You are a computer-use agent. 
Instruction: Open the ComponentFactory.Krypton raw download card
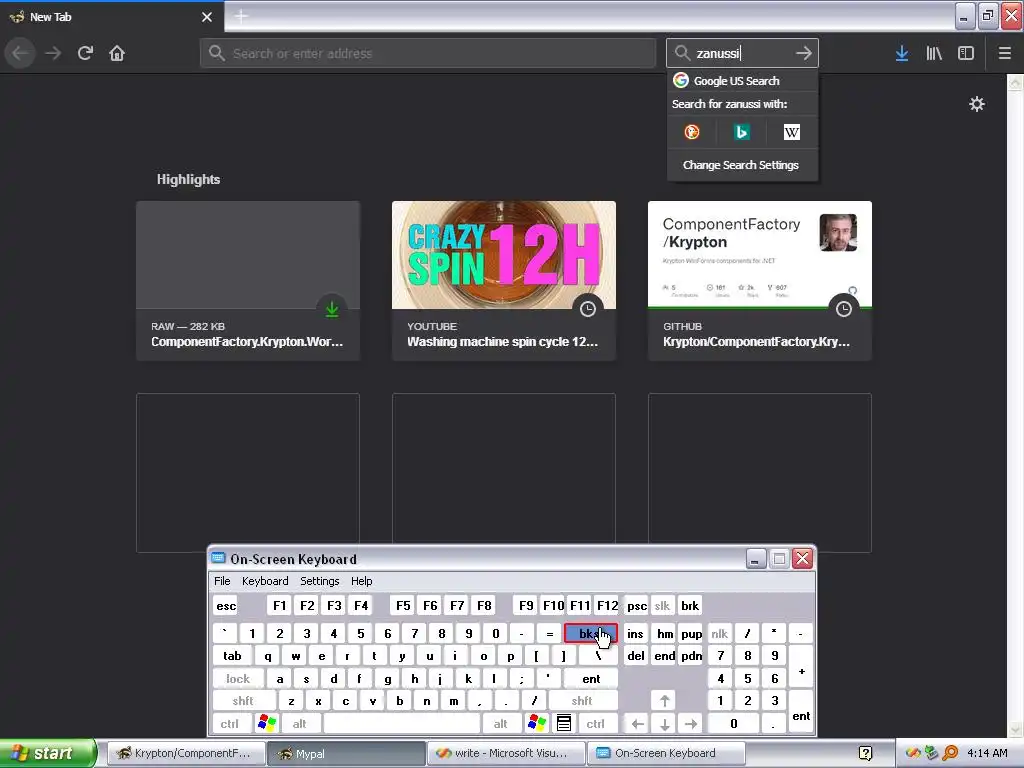point(248,281)
